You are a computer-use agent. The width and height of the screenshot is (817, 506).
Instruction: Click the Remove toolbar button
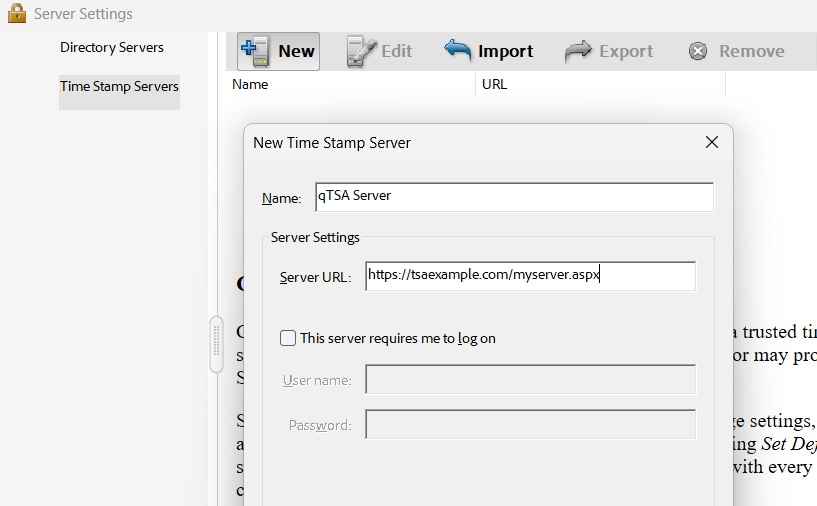[x=736, y=52]
